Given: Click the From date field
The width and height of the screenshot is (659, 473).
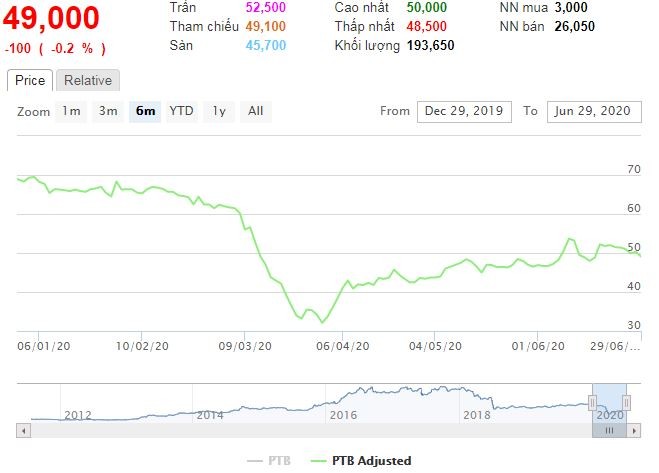Looking at the screenshot, I should point(465,111).
